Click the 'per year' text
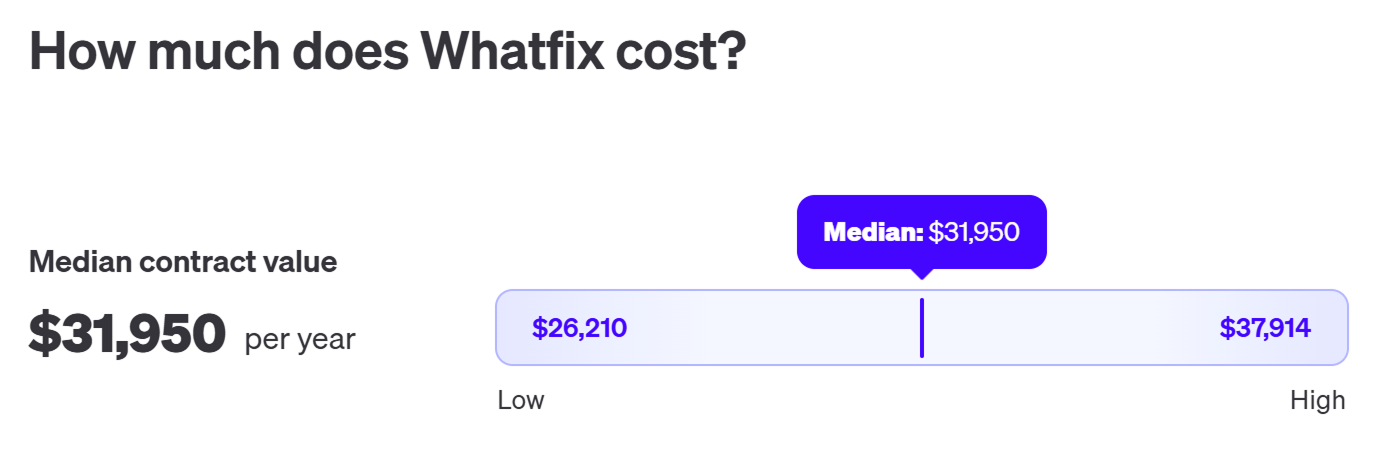Screen dimensions: 1388x461 click(x=300, y=340)
